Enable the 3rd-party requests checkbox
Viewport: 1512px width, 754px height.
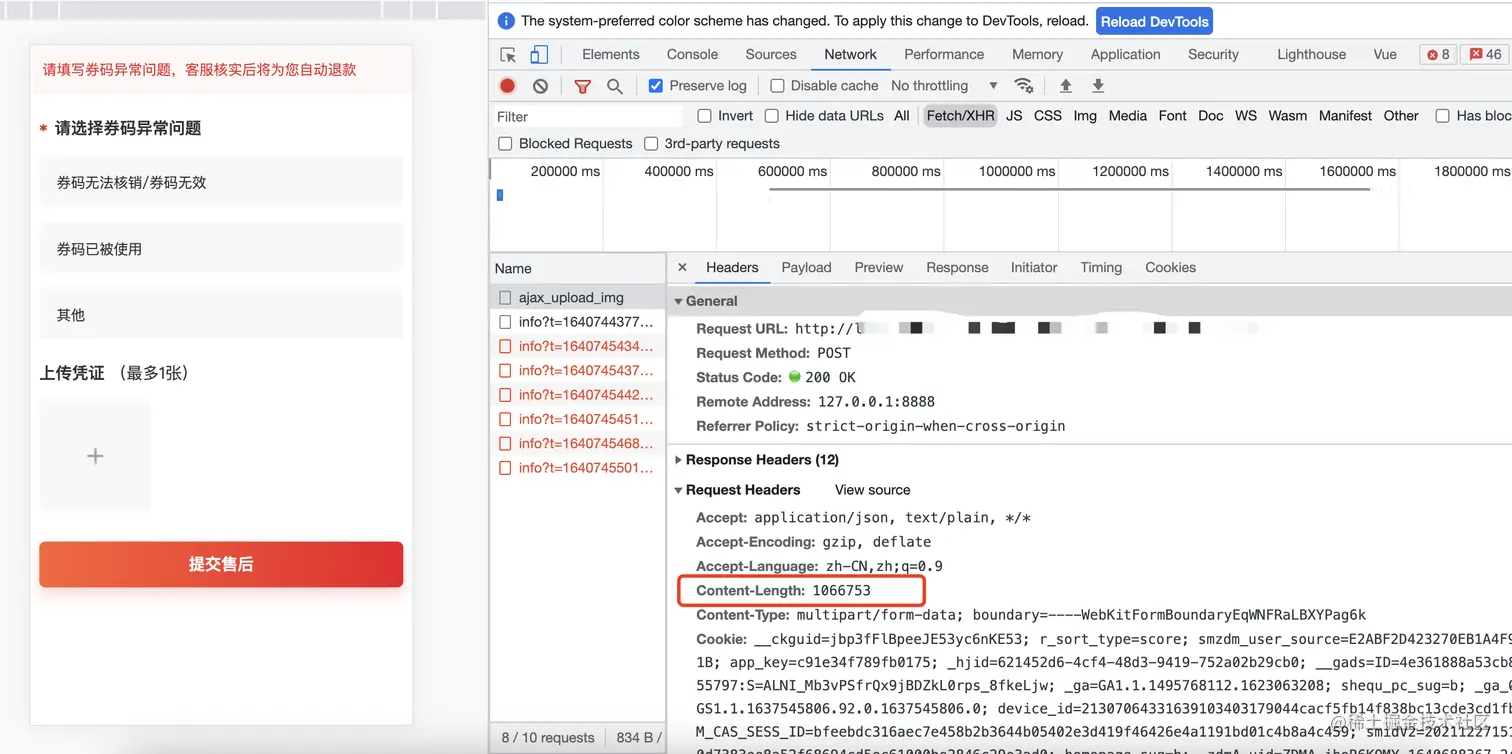click(x=651, y=144)
